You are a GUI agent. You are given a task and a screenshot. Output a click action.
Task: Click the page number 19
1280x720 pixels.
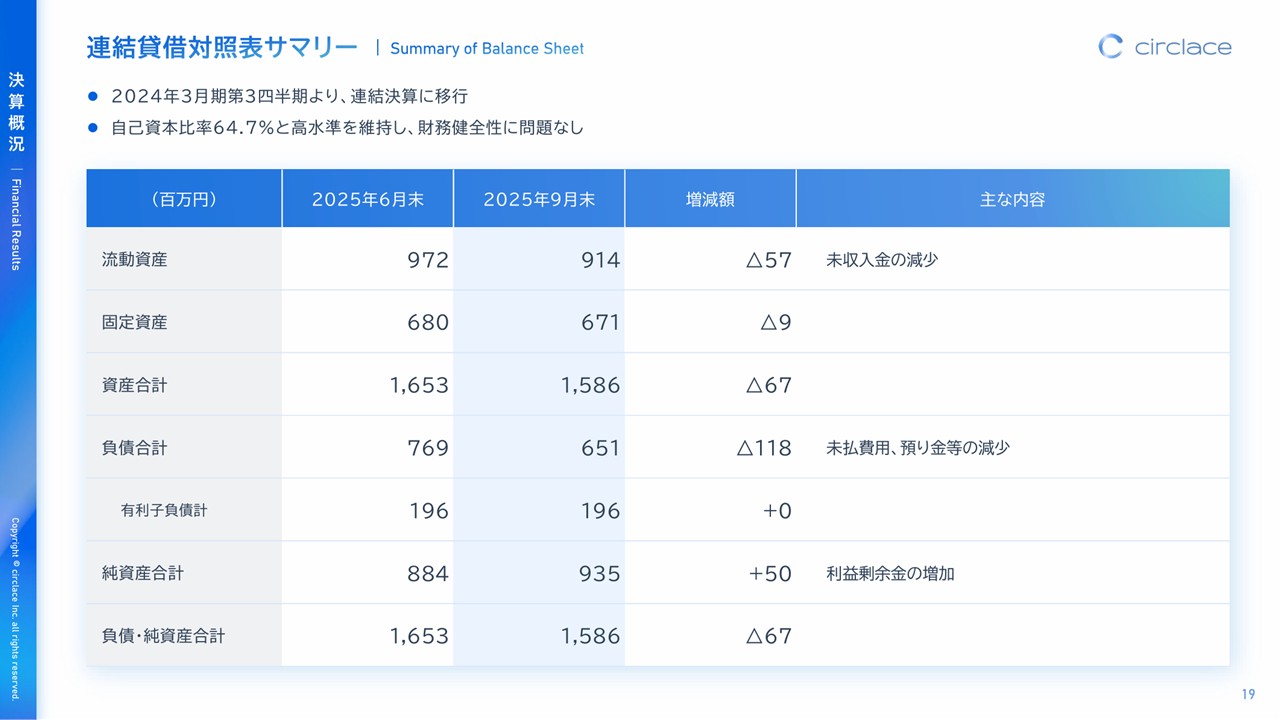(x=1248, y=695)
